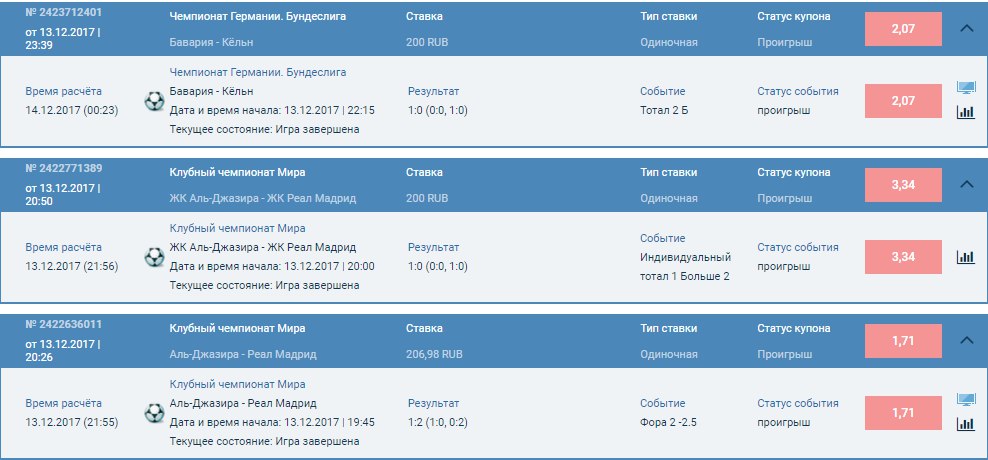Click soccer ball icon beside Бавария - Кёльн
The width and height of the screenshot is (988, 460).
tap(155, 101)
